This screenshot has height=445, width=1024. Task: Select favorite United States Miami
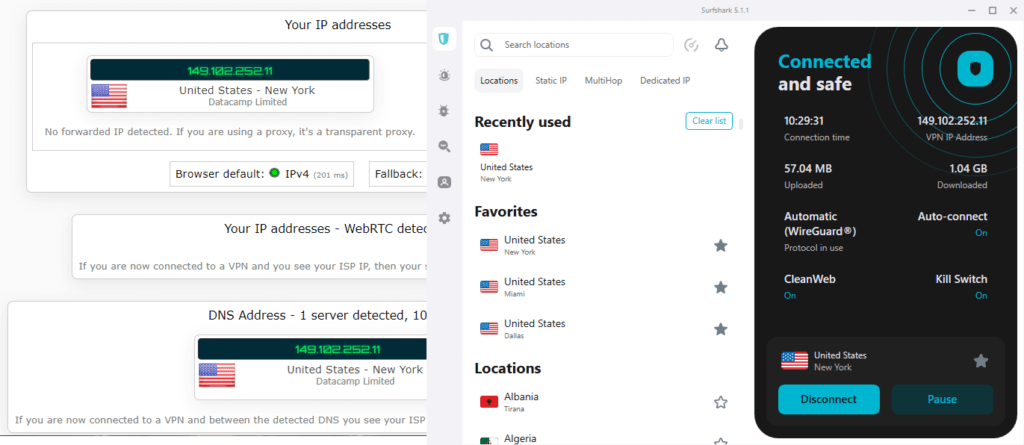coord(604,288)
